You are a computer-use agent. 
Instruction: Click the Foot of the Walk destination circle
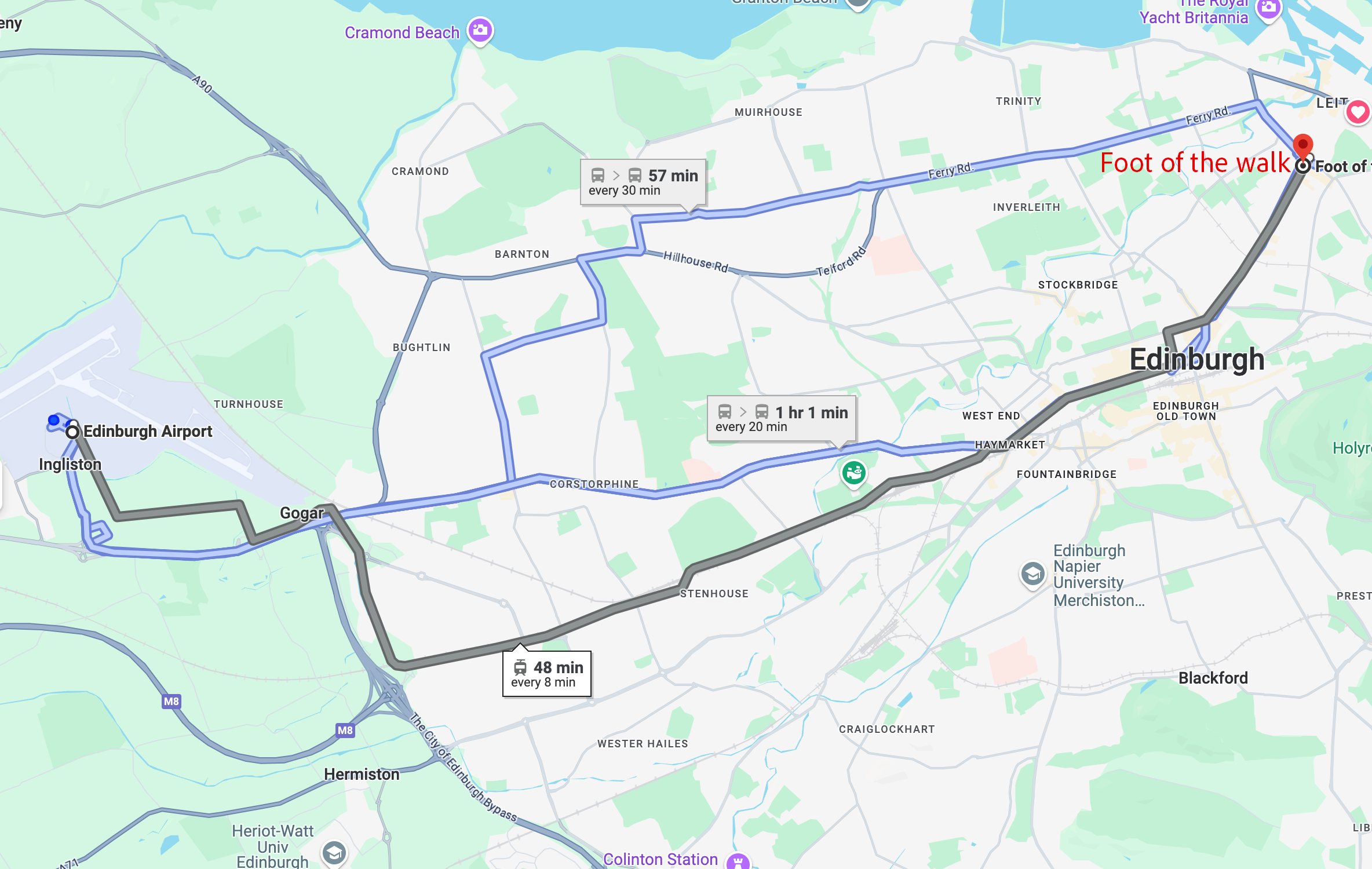(x=1302, y=166)
